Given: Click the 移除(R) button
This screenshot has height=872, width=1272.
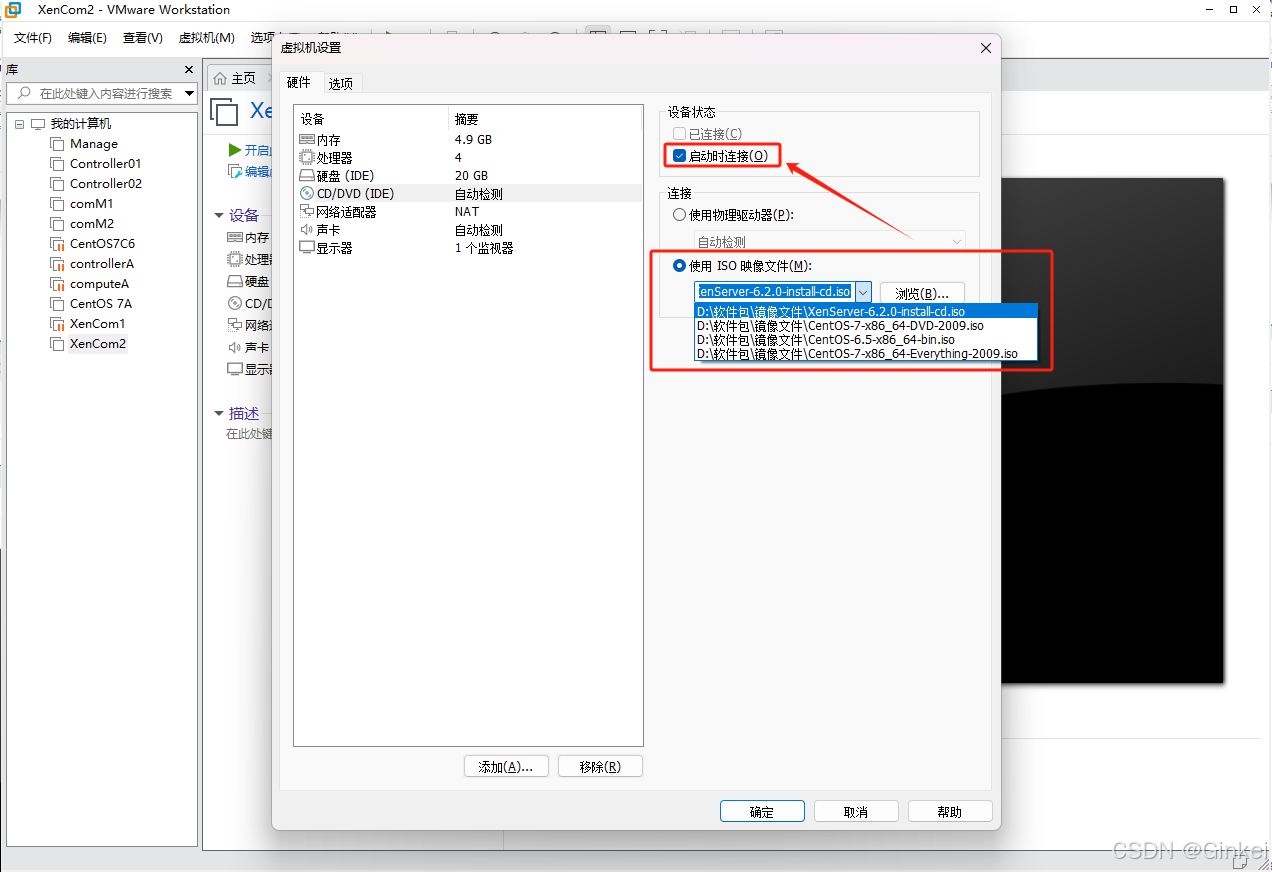Looking at the screenshot, I should click(600, 767).
